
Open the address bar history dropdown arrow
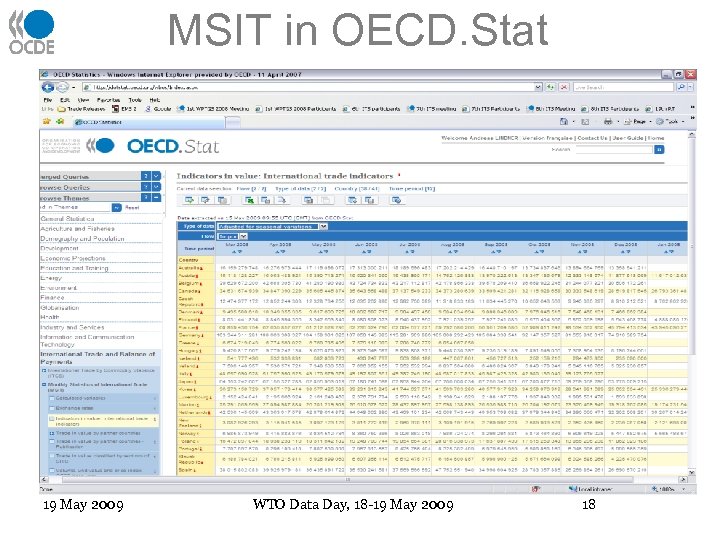(x=538, y=87)
